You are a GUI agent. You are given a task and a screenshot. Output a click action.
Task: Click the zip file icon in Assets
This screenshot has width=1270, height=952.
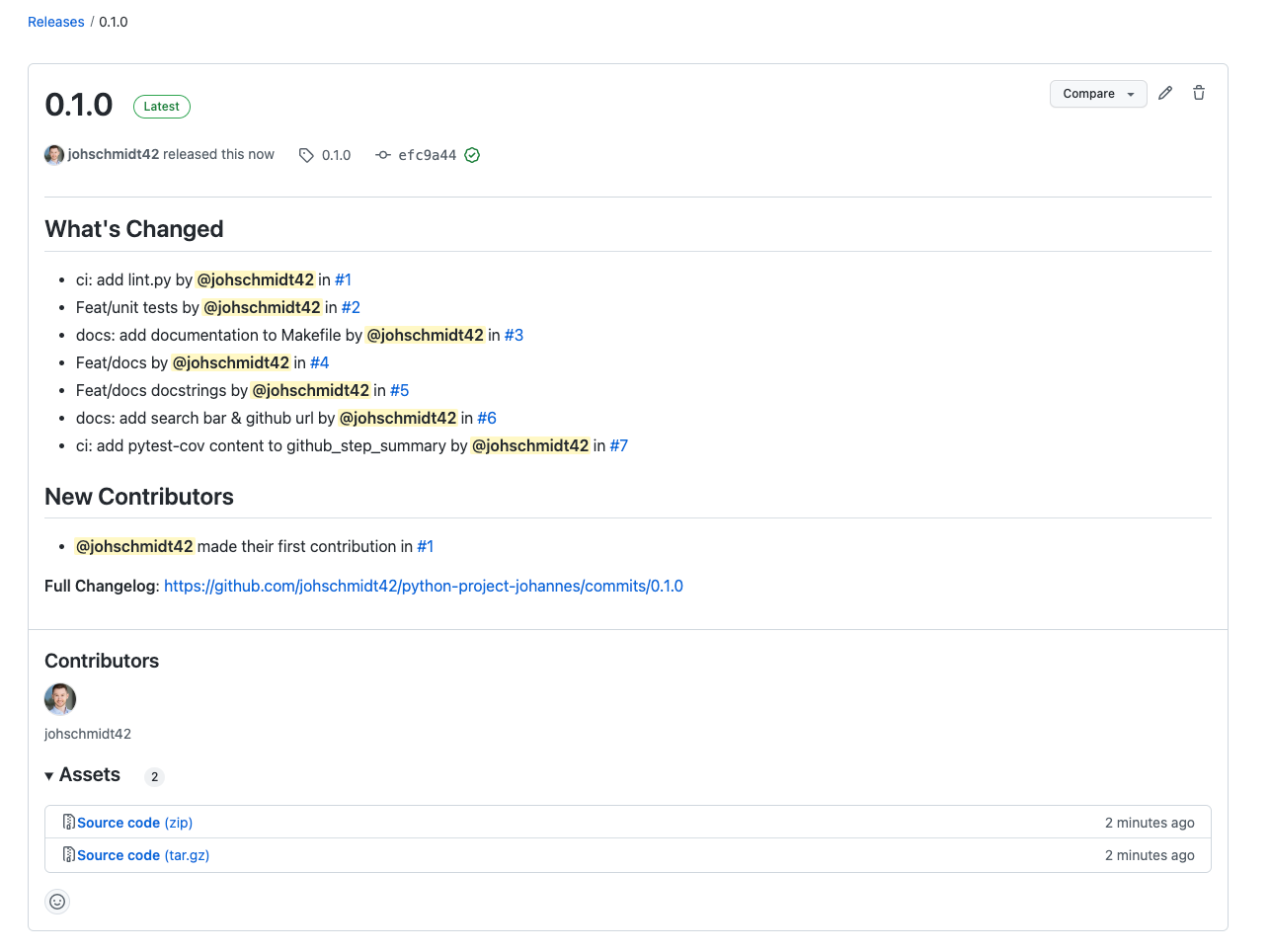click(69, 822)
